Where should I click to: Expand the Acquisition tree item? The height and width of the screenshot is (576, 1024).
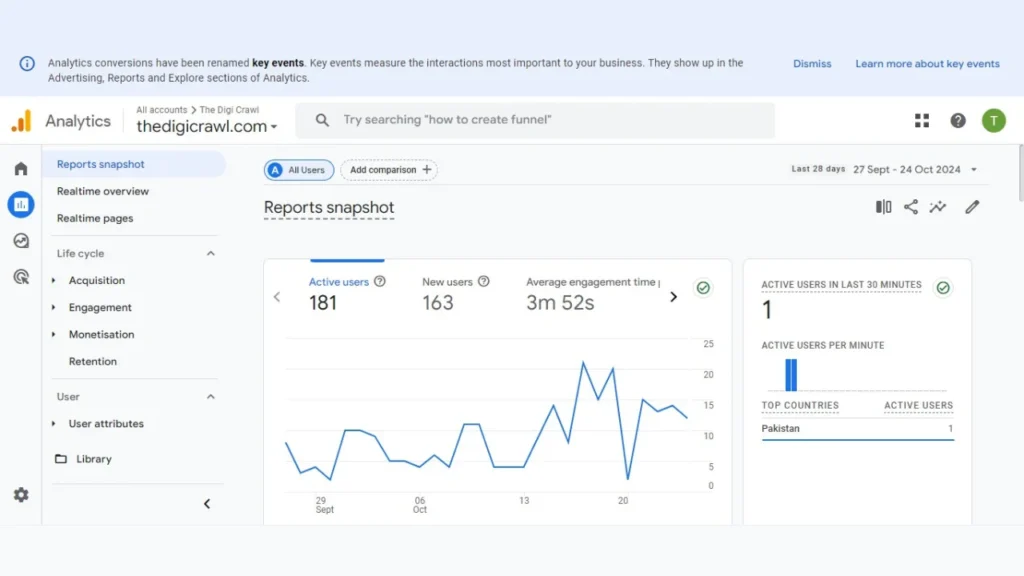click(x=54, y=280)
